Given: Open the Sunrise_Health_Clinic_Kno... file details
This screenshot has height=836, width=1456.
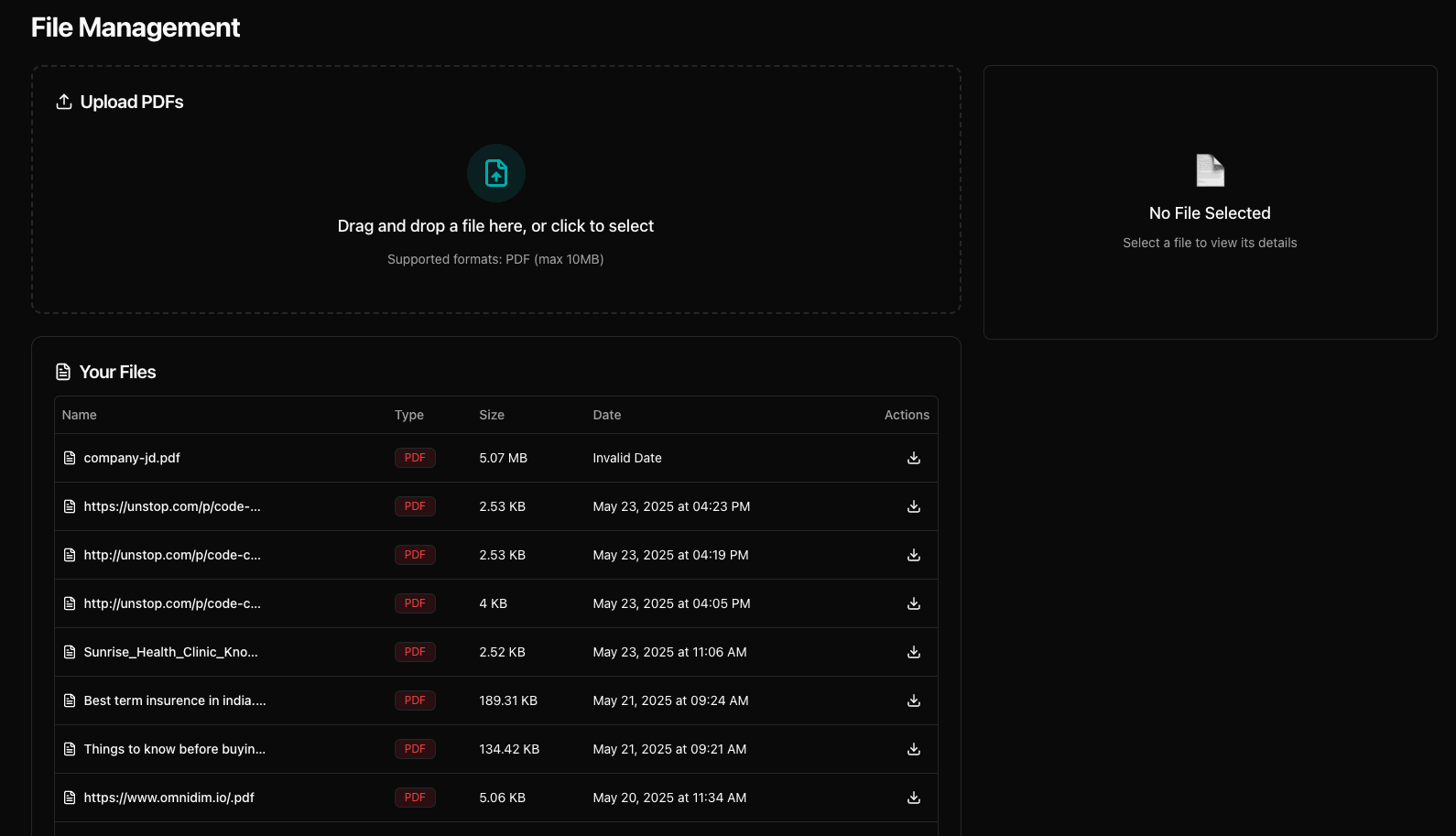Looking at the screenshot, I should click(170, 652).
